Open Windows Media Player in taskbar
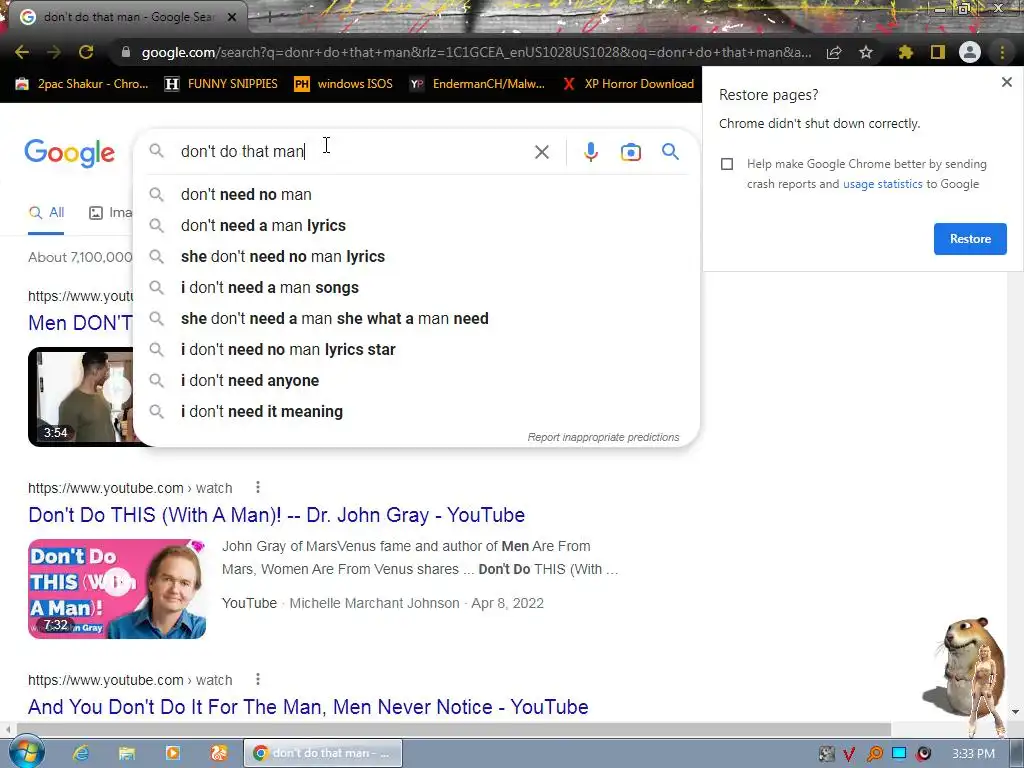This screenshot has width=1024, height=768. coord(172,753)
